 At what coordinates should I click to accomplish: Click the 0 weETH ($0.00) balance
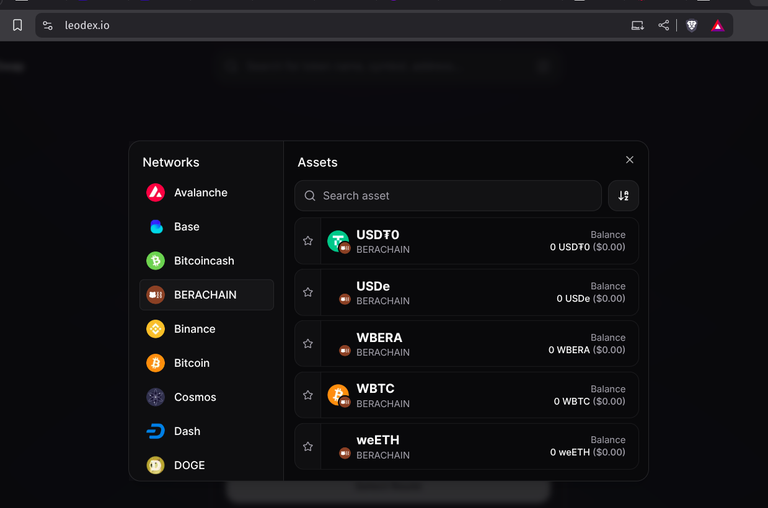tap(587, 452)
